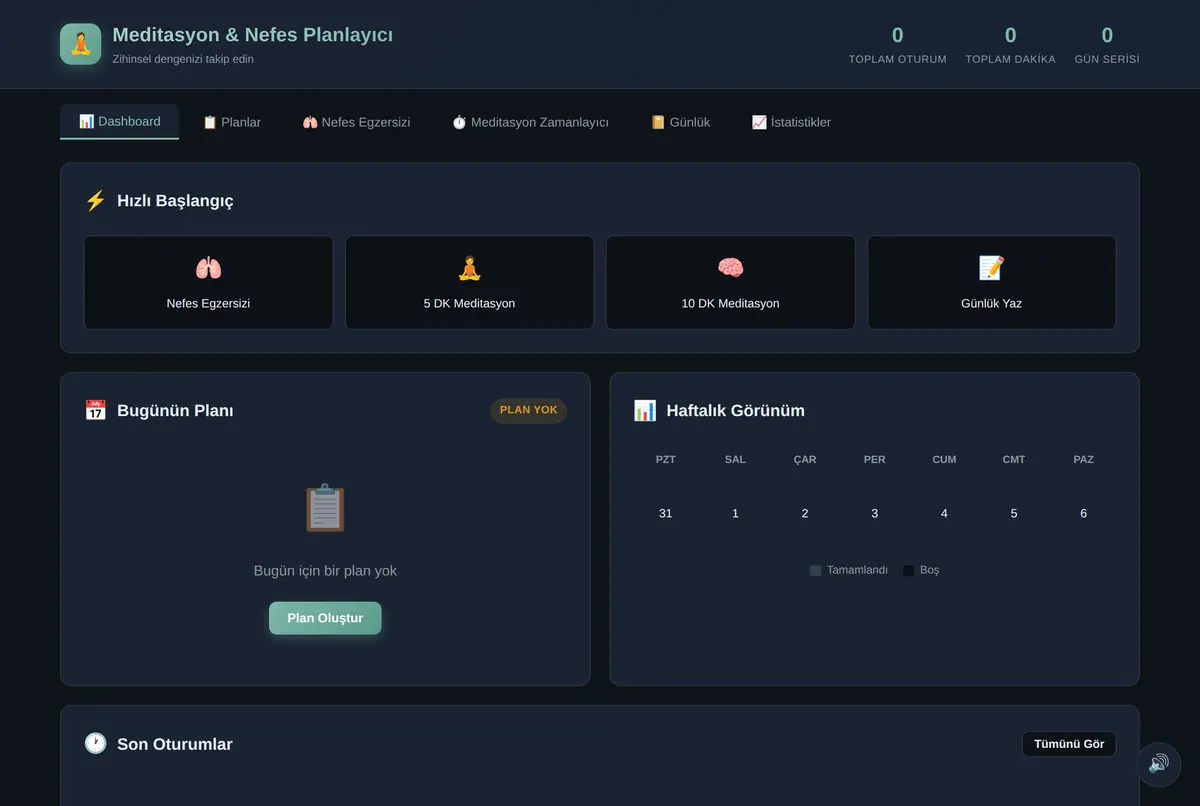
Task: Open Günlük Yaz notepad icon card
Action: 991,282
